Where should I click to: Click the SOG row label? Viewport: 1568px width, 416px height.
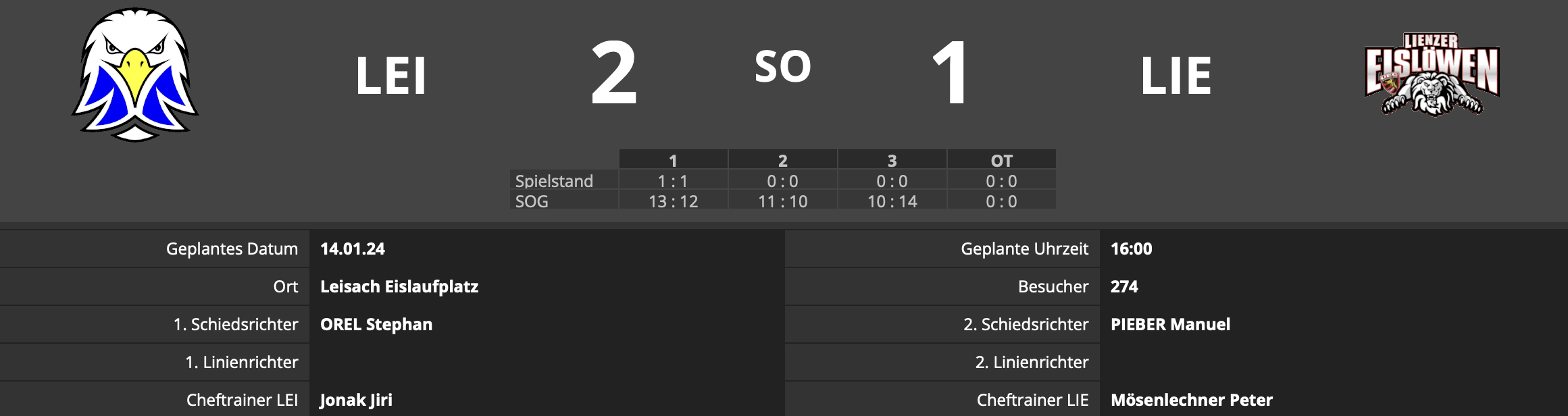(532, 201)
